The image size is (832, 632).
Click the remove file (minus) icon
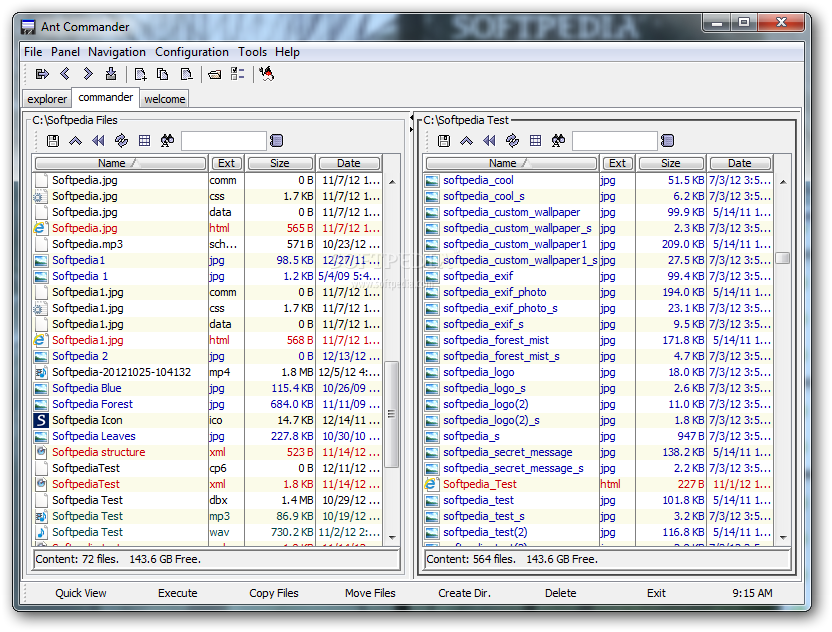186,74
